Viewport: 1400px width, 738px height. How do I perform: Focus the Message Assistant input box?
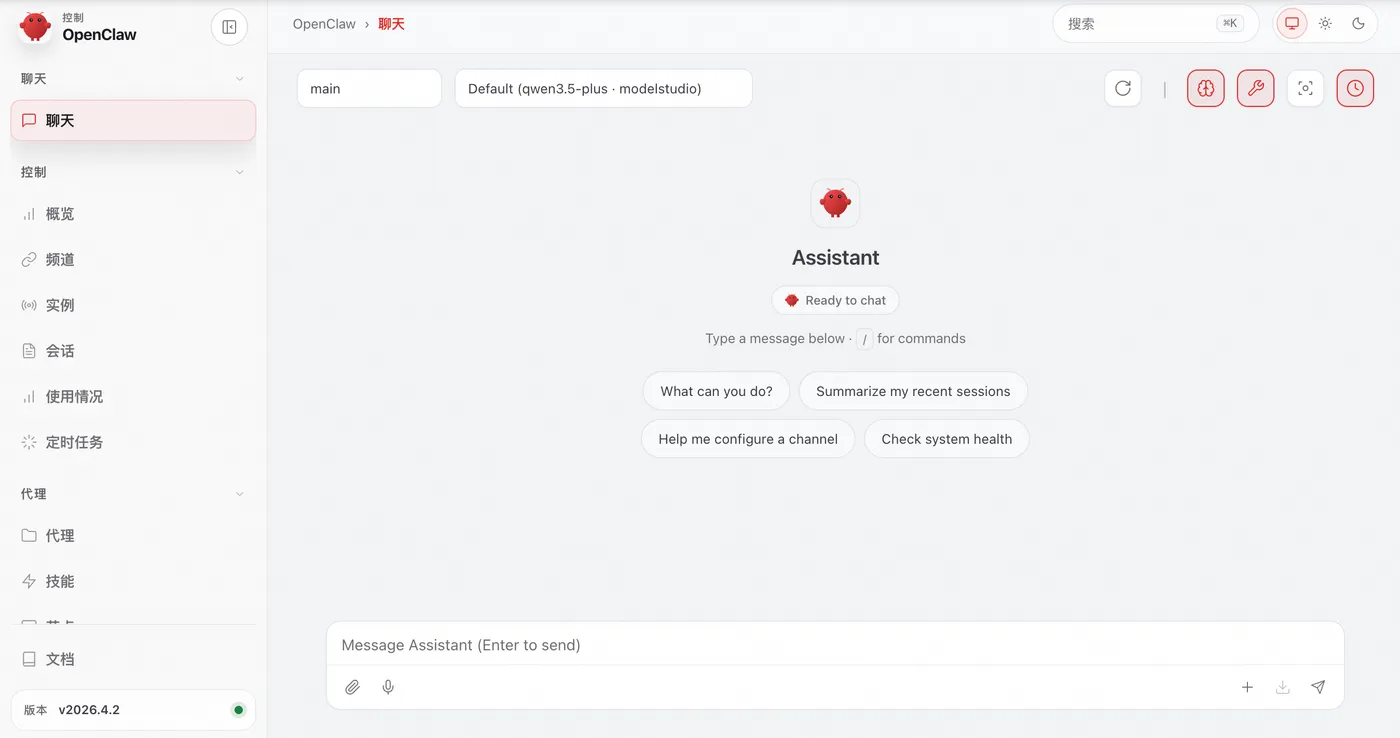pos(835,645)
